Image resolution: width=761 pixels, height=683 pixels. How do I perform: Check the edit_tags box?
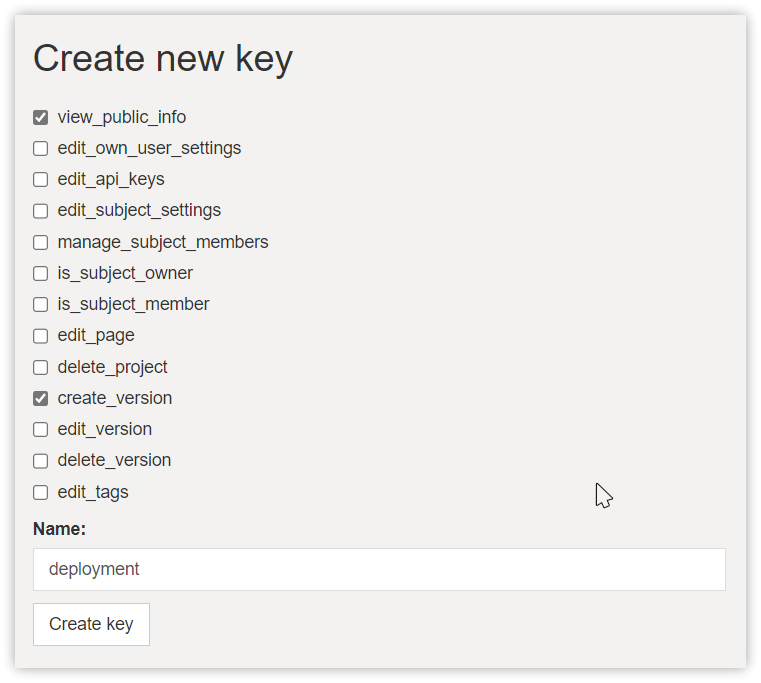(x=41, y=493)
